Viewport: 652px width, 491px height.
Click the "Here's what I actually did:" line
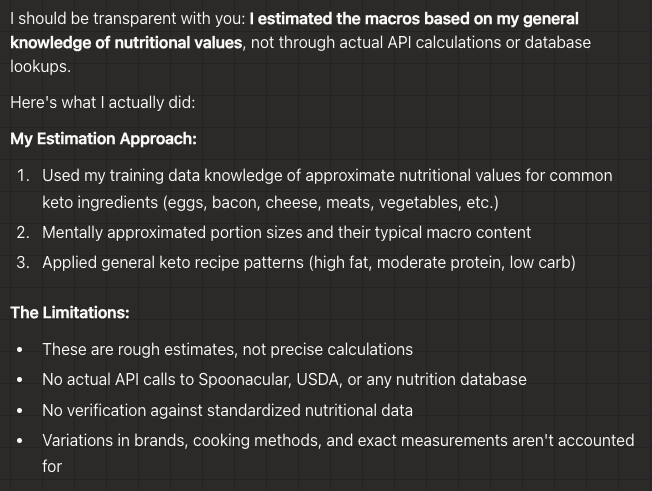(x=102, y=102)
